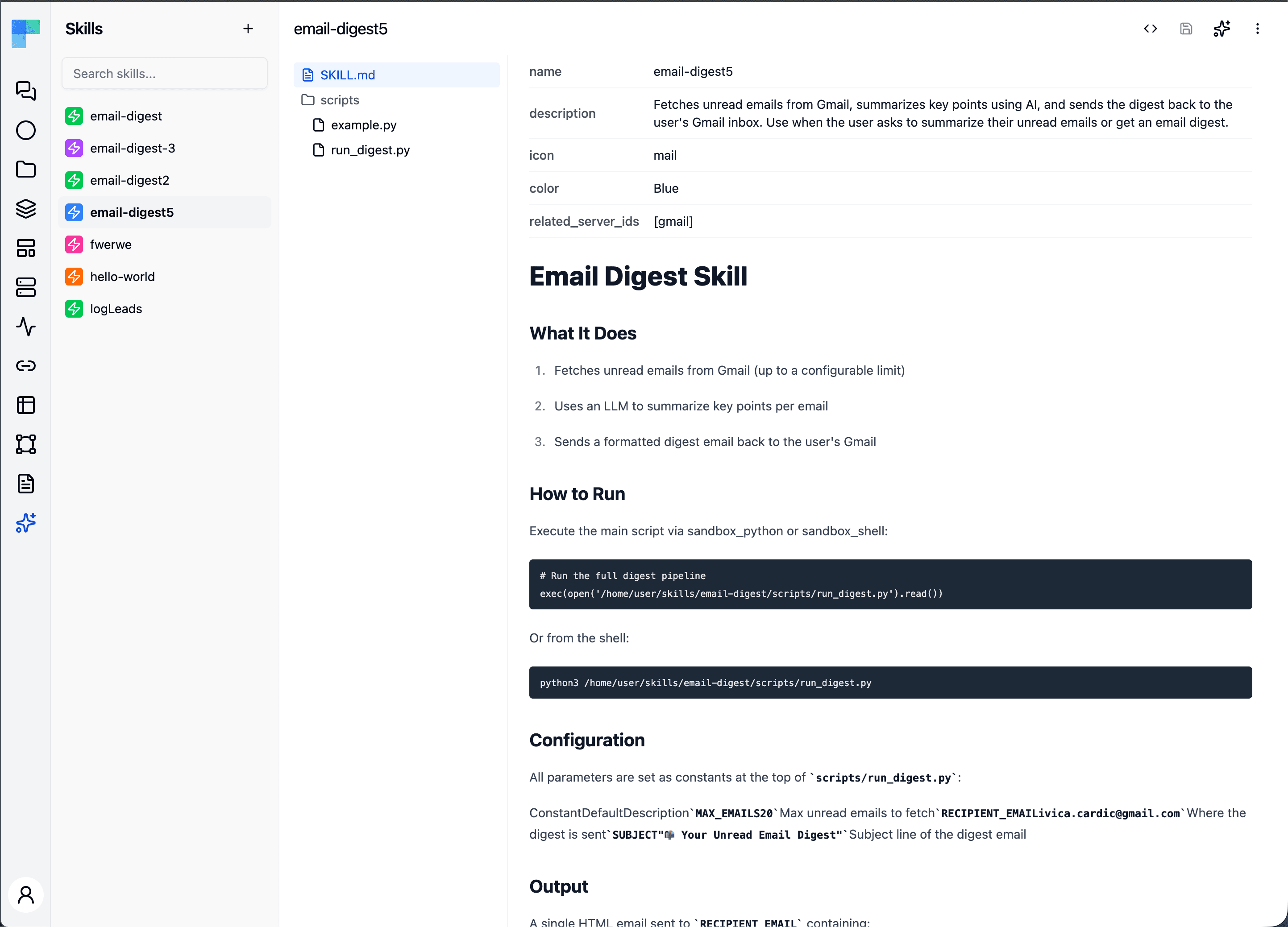Collapse the scripts folder

[396, 100]
